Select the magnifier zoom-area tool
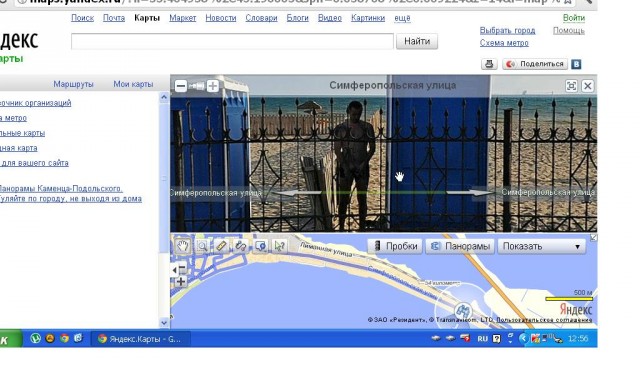Image resolution: width=640 pixels, height=375 pixels. point(202,246)
